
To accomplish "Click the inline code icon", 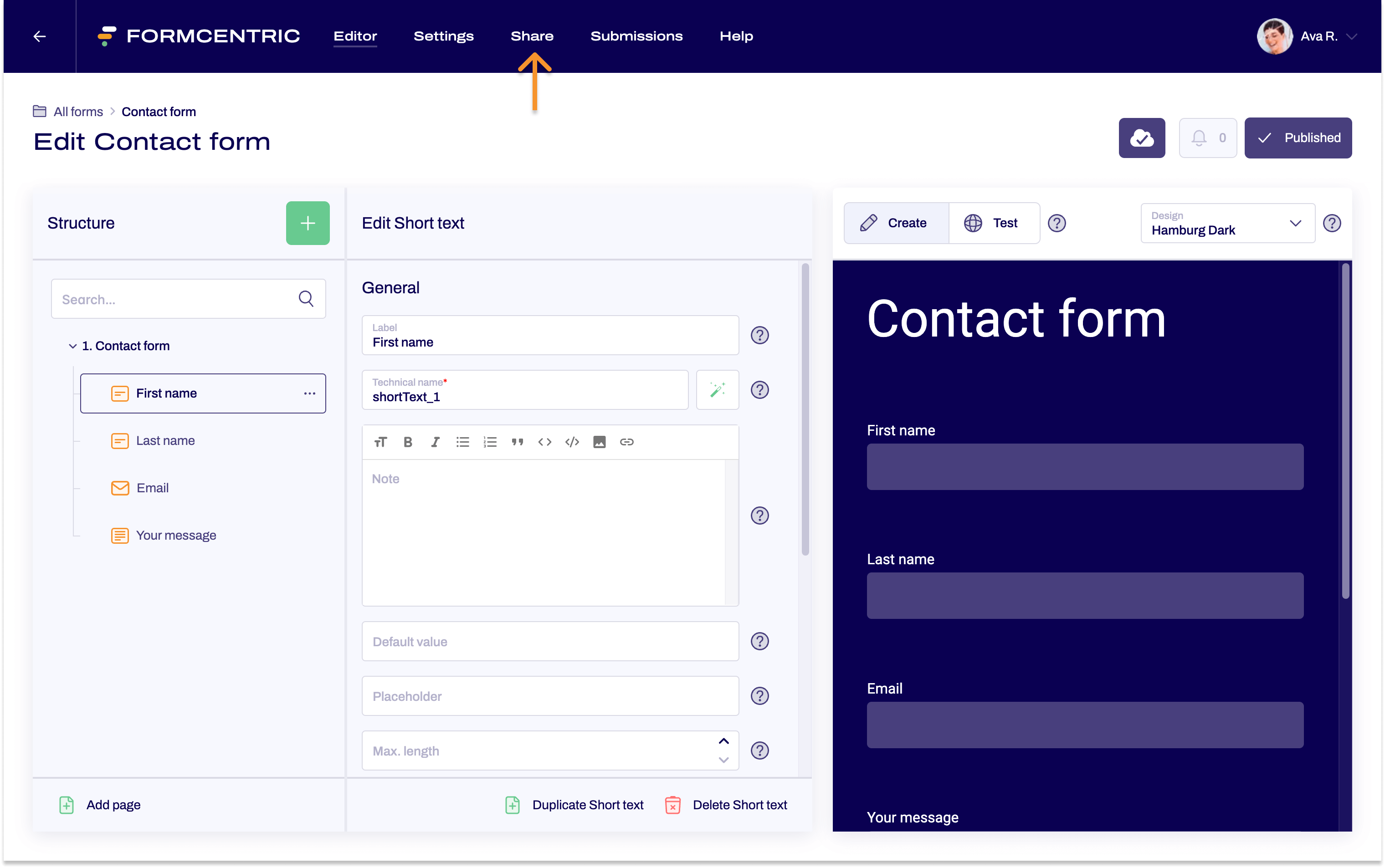I will coord(545,441).
